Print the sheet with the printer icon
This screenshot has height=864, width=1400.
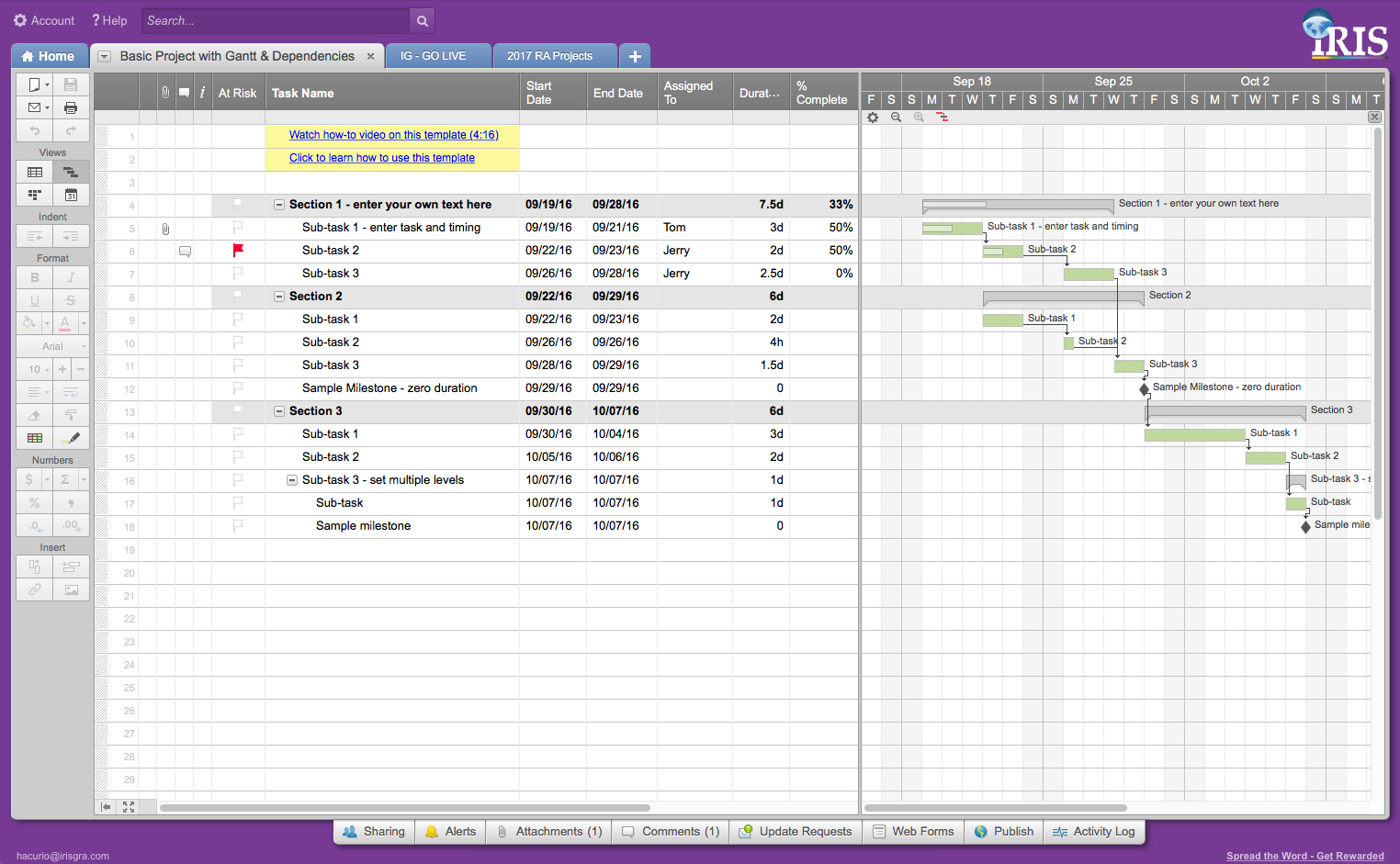point(71,107)
